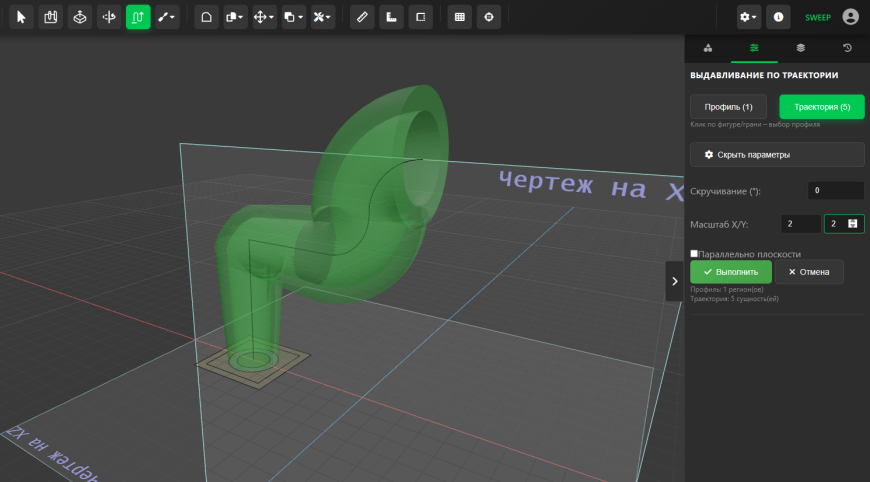
Task: Open the sketch drawing tool
Action: pyautogui.click(x=50, y=17)
